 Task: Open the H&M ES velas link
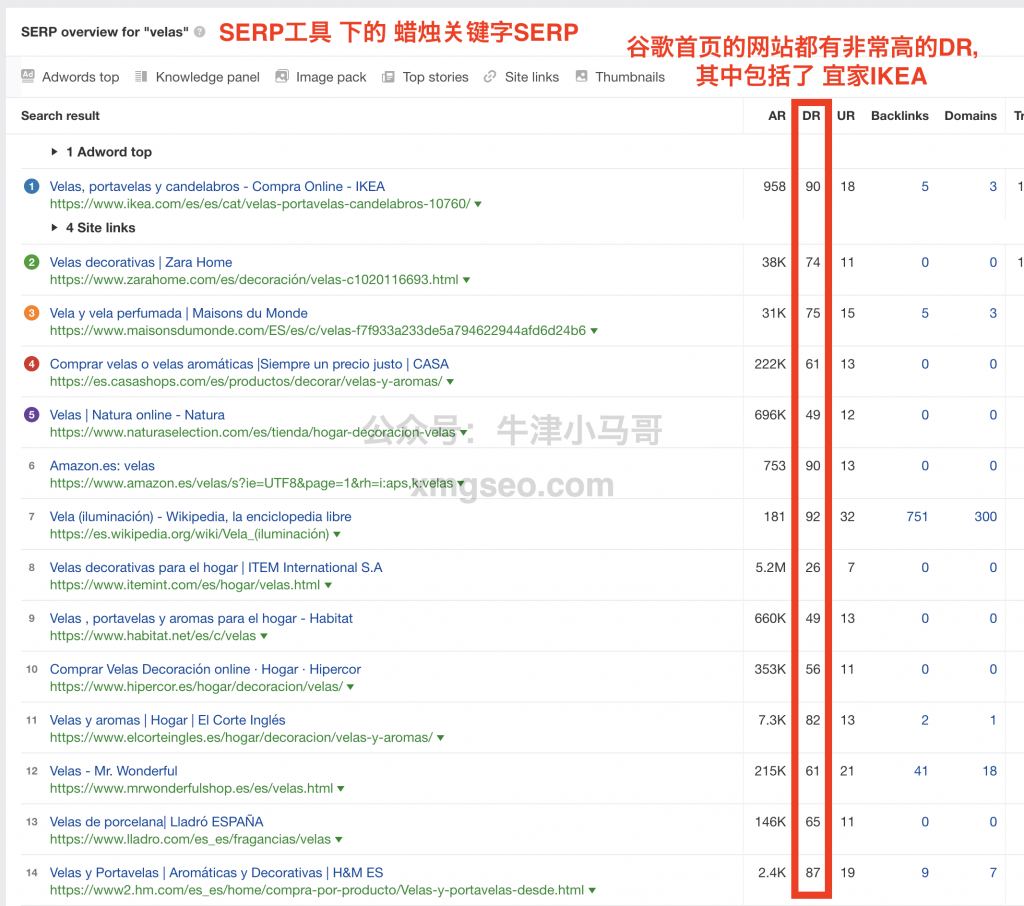point(217,873)
